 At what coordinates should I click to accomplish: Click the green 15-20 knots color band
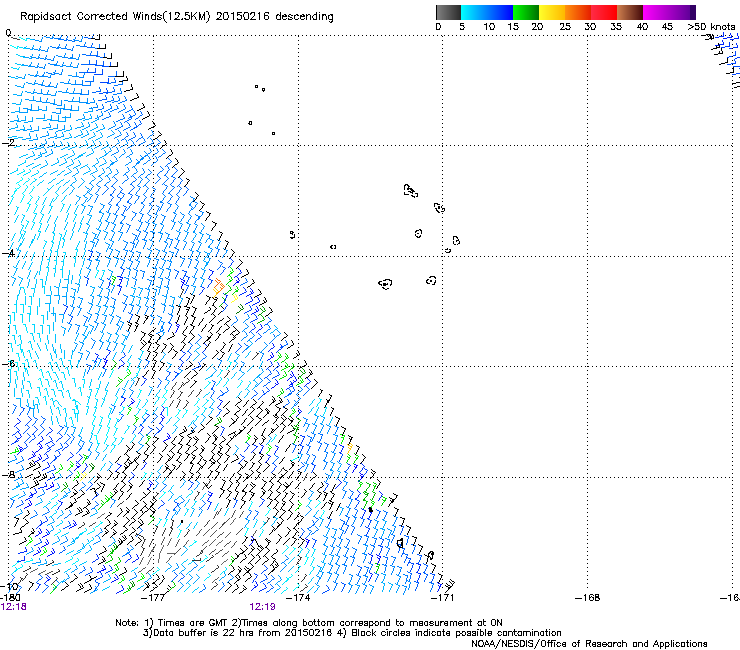[526, 12]
